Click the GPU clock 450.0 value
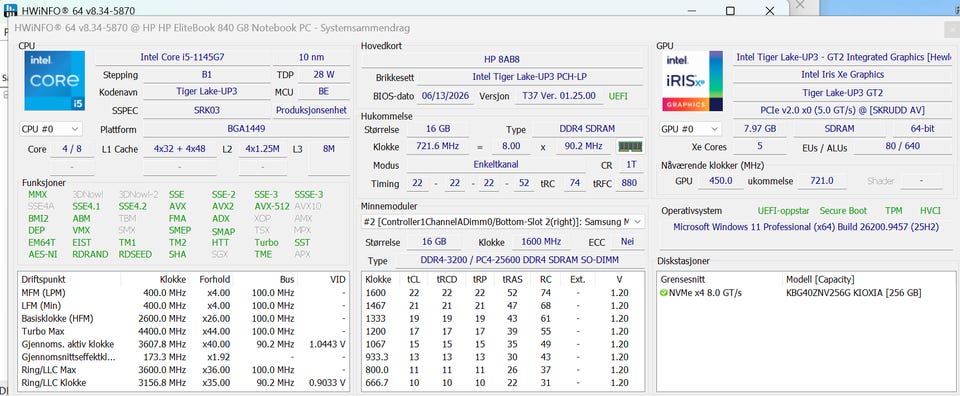The height and width of the screenshot is (396, 960). (720, 181)
